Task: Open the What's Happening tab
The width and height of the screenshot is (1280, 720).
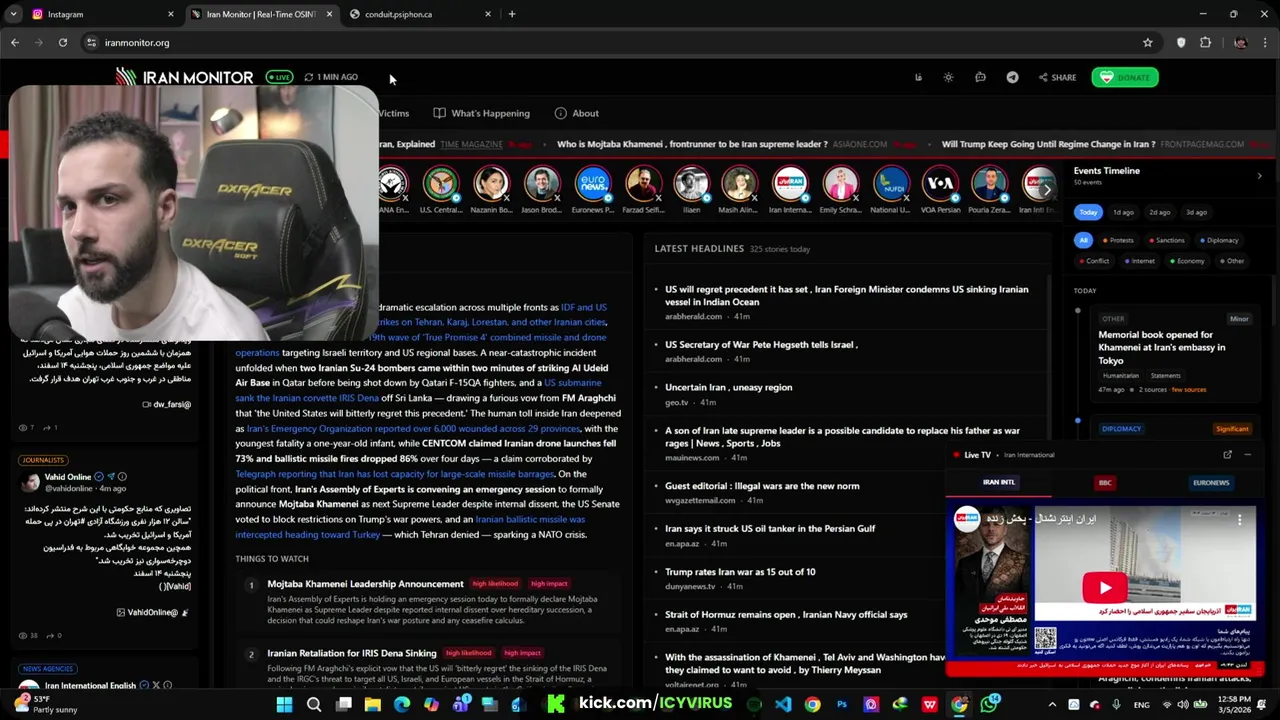Action: pos(482,113)
